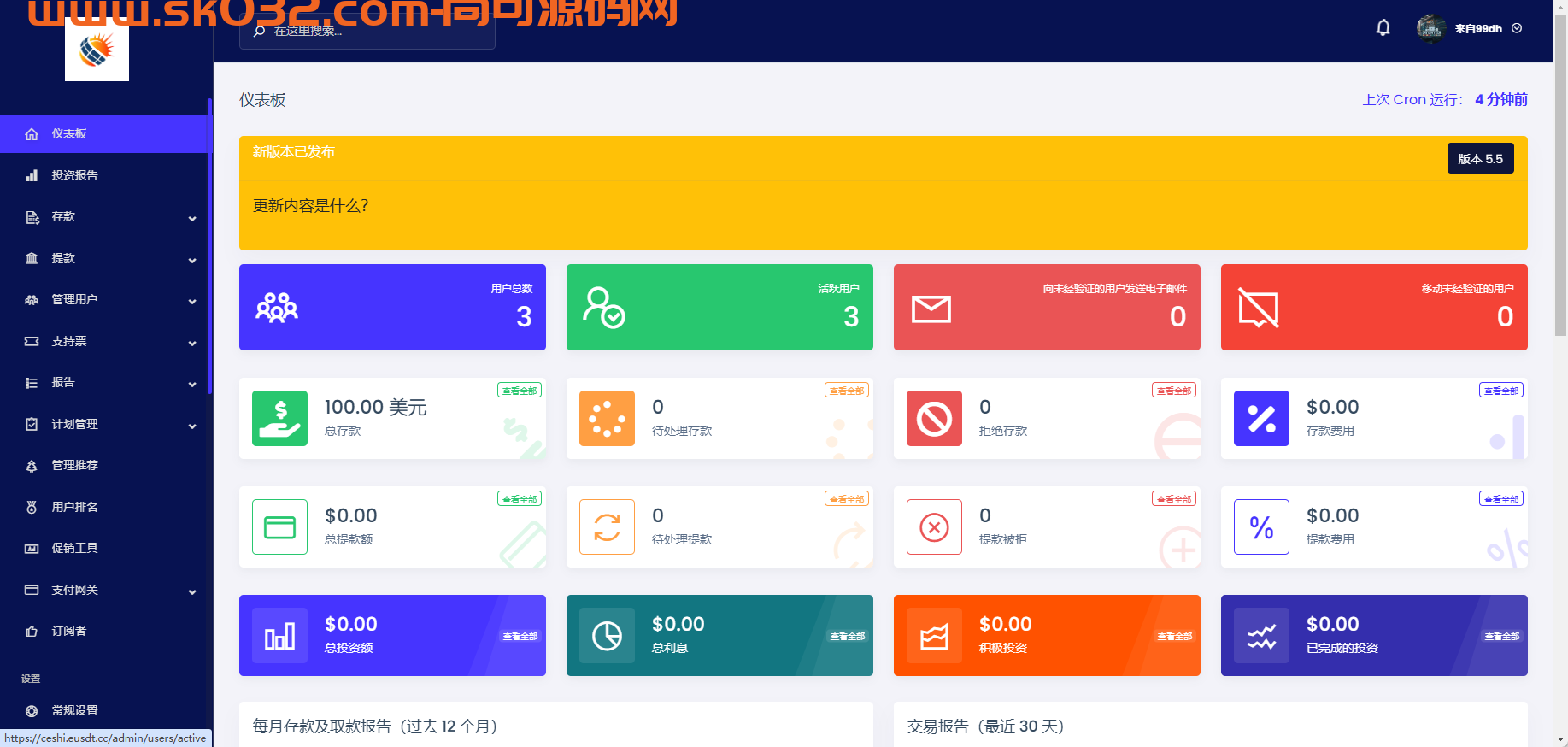1568x747 pixels.
Task: Click the envelope icon on unverified email card
Action: click(x=931, y=309)
